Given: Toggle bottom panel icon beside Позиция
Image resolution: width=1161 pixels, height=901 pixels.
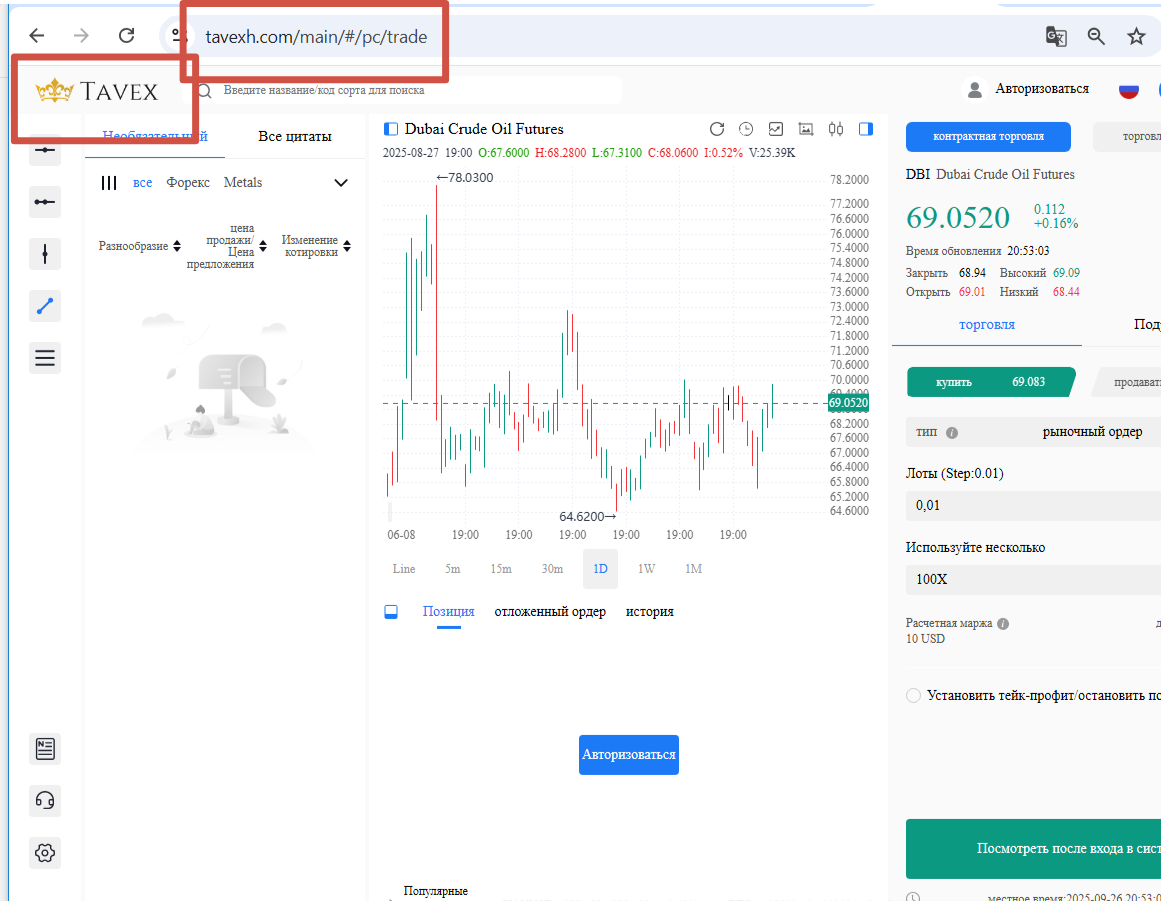Looking at the screenshot, I should click(391, 612).
